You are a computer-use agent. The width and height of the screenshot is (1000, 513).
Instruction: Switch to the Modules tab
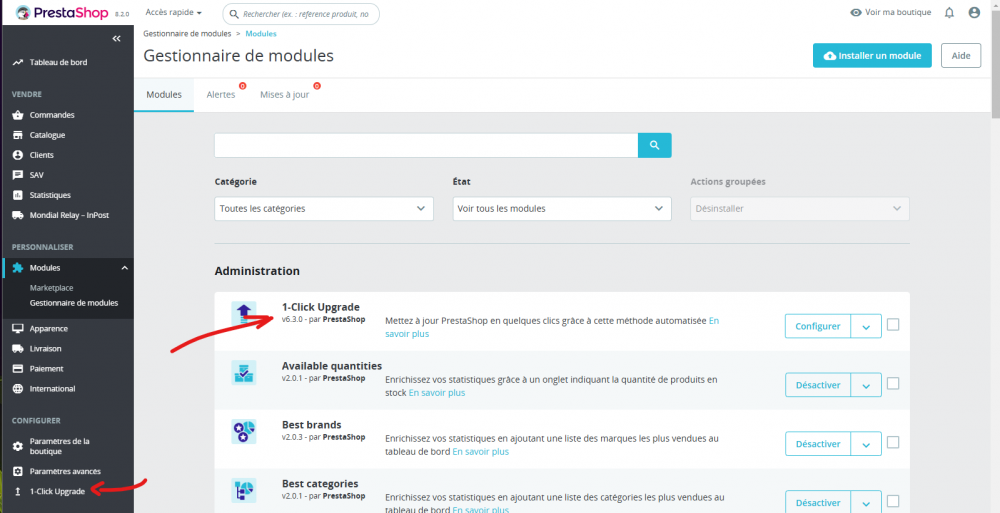pyautogui.click(x=164, y=94)
